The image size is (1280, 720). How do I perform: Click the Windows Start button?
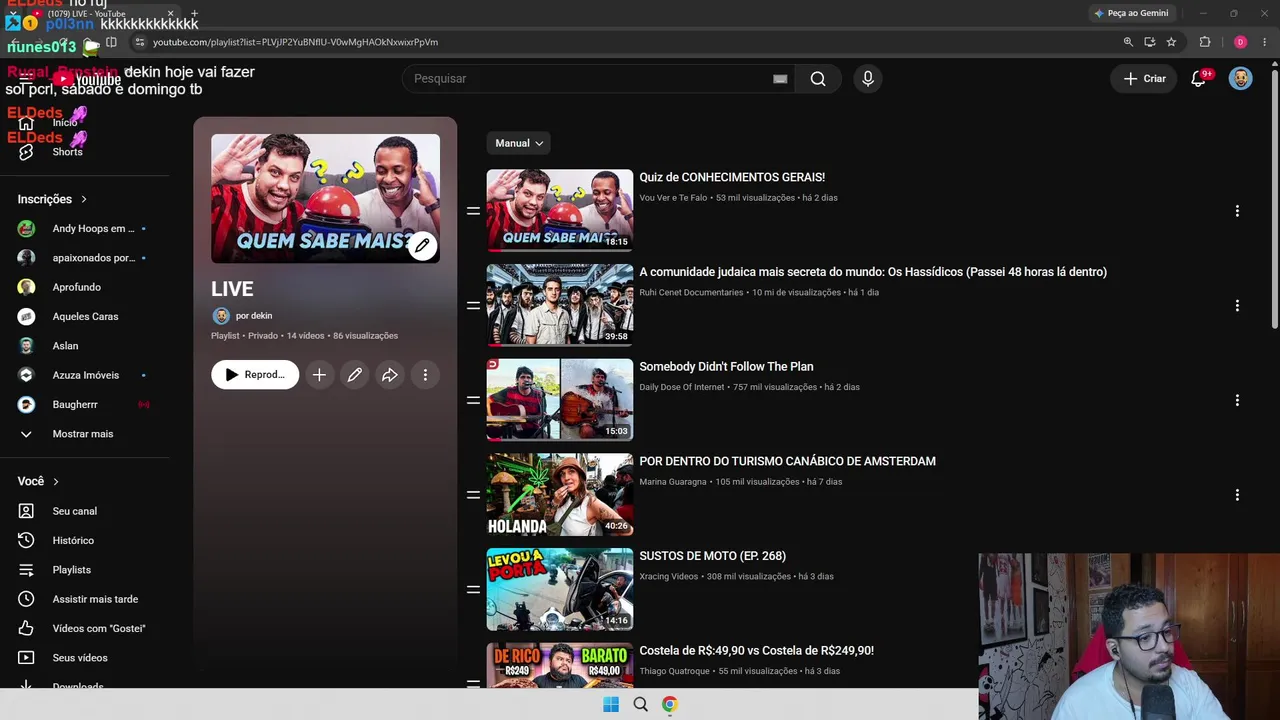click(611, 704)
